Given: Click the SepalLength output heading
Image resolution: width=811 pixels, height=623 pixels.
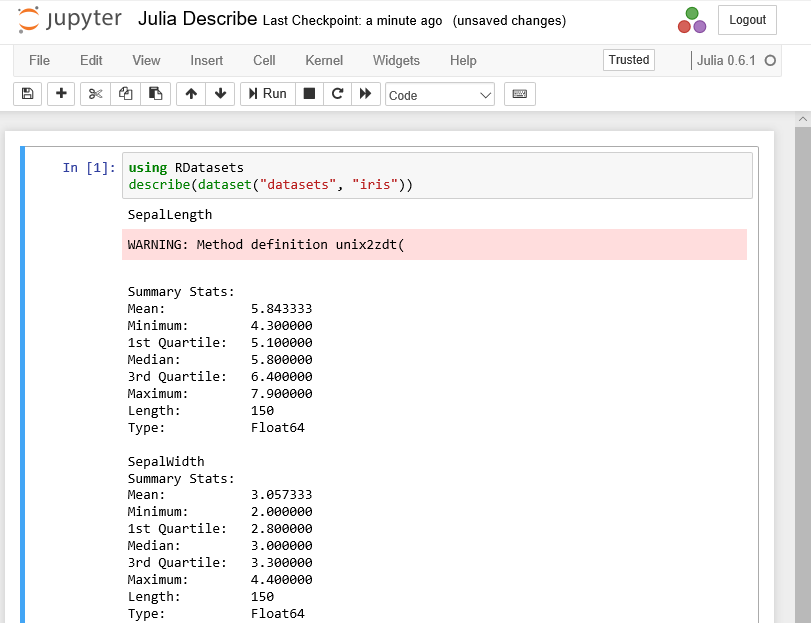Looking at the screenshot, I should (x=170, y=215).
